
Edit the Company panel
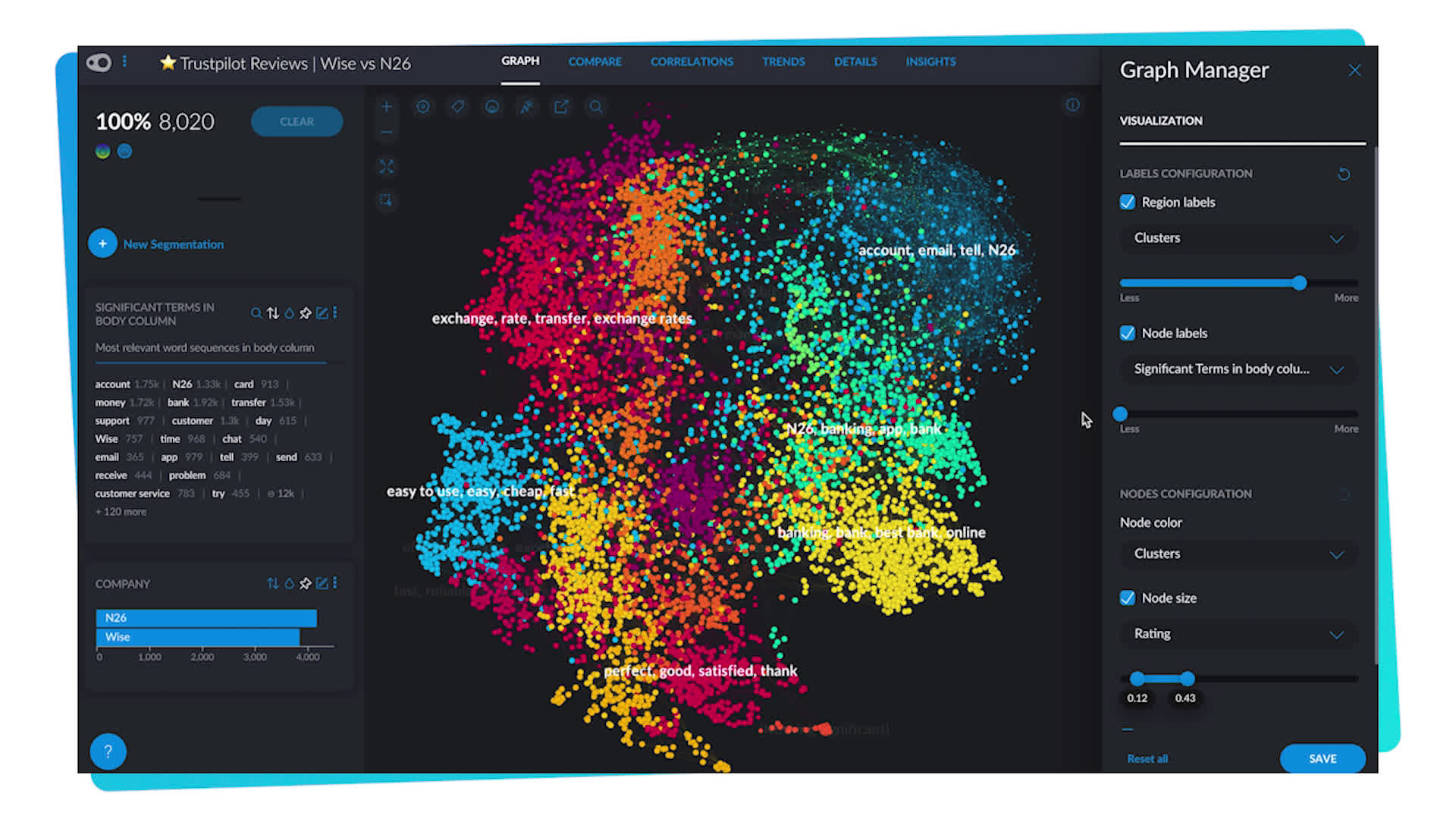pos(322,583)
